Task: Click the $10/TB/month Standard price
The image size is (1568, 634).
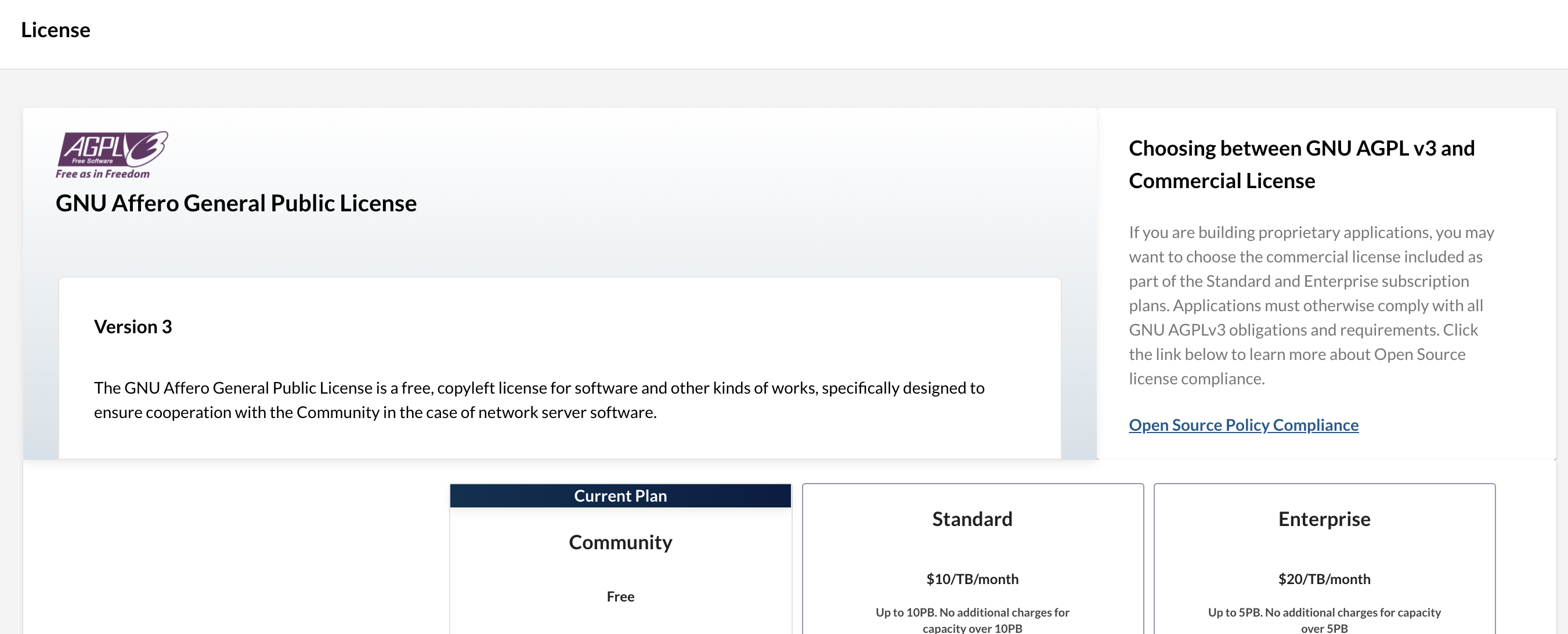Action: (x=972, y=579)
